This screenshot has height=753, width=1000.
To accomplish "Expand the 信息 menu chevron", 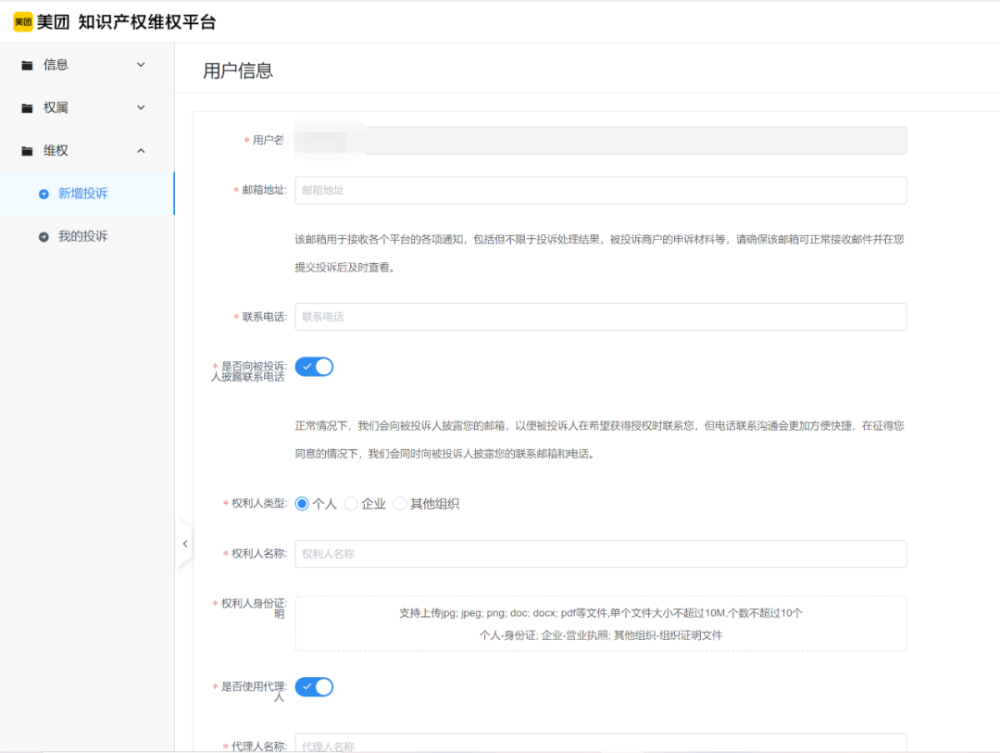I will point(141,64).
